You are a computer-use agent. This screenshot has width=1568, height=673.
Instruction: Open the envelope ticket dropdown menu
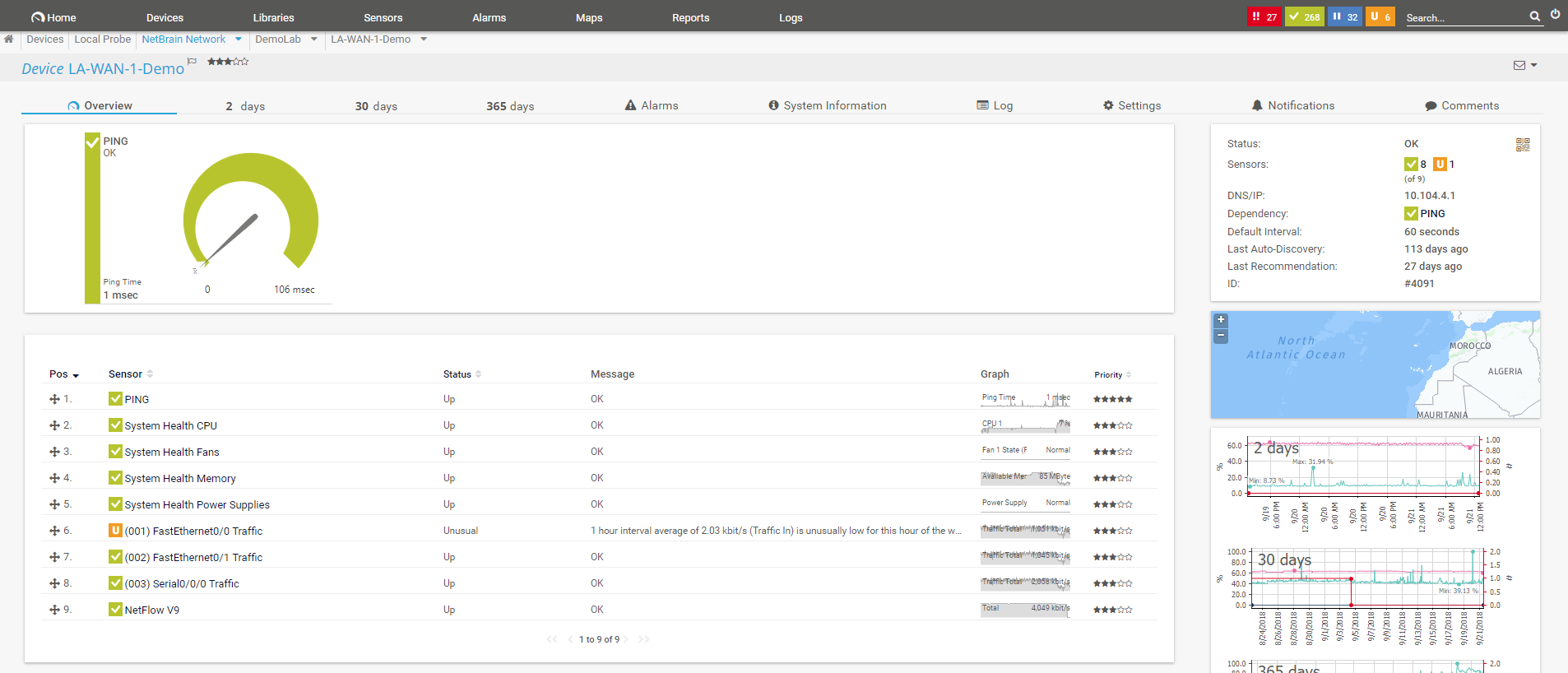click(1525, 66)
